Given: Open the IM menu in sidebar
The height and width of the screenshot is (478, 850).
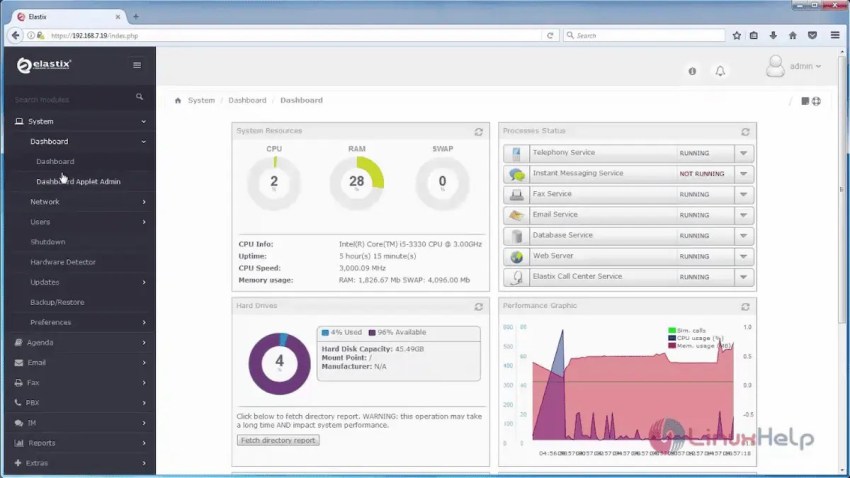Looking at the screenshot, I should pos(80,423).
